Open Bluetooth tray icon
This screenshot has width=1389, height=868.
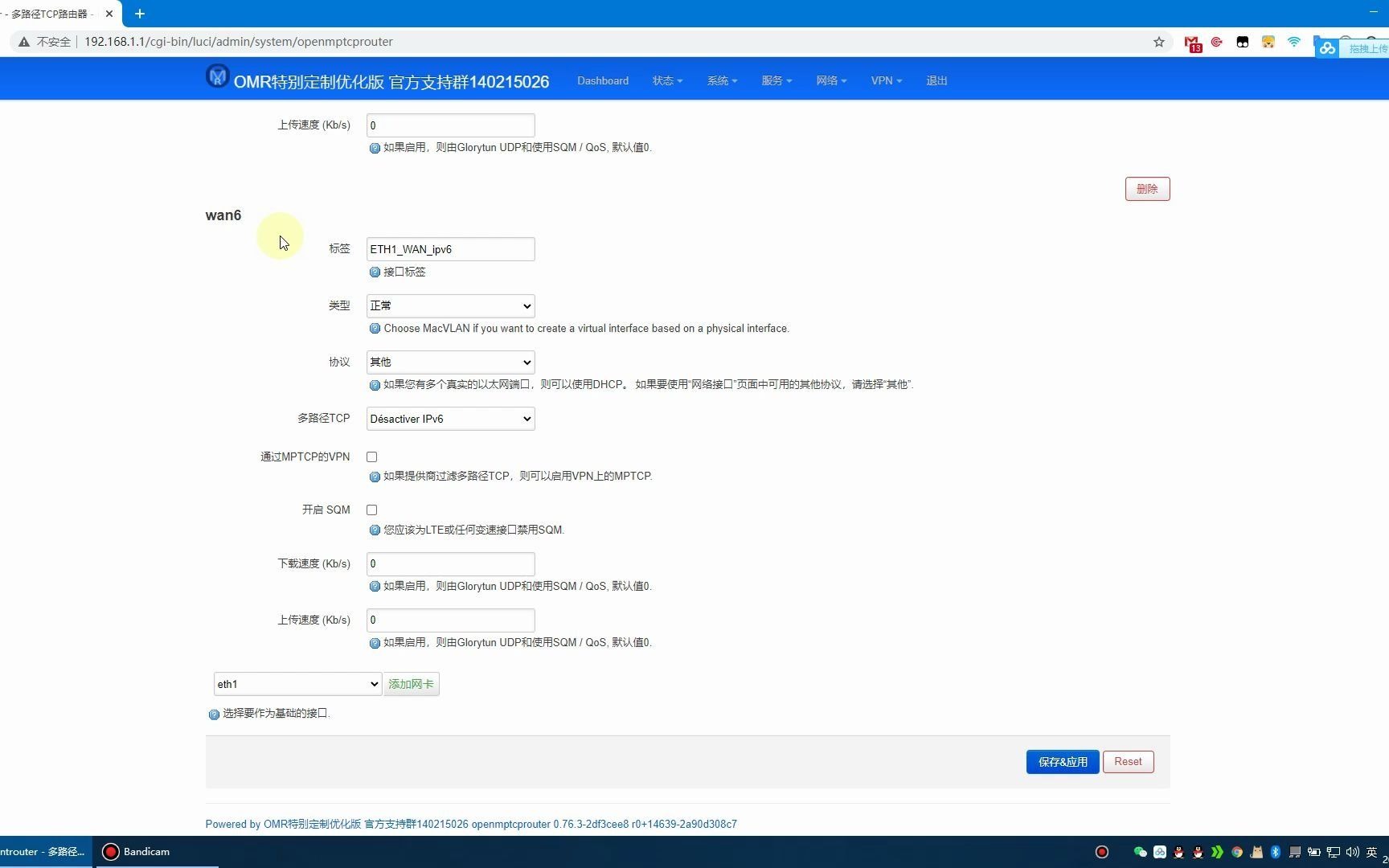1276,852
